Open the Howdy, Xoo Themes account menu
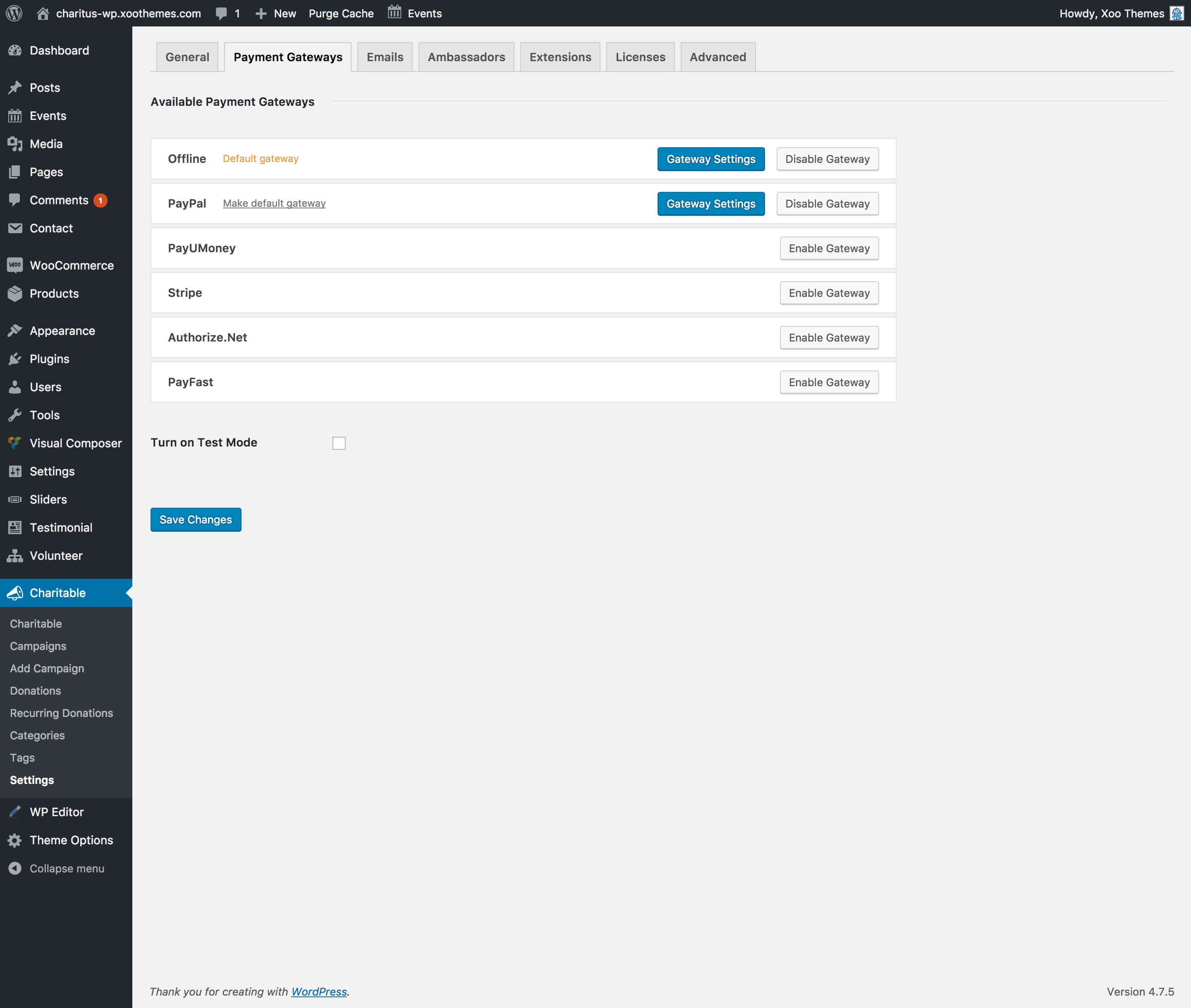 click(x=1111, y=13)
